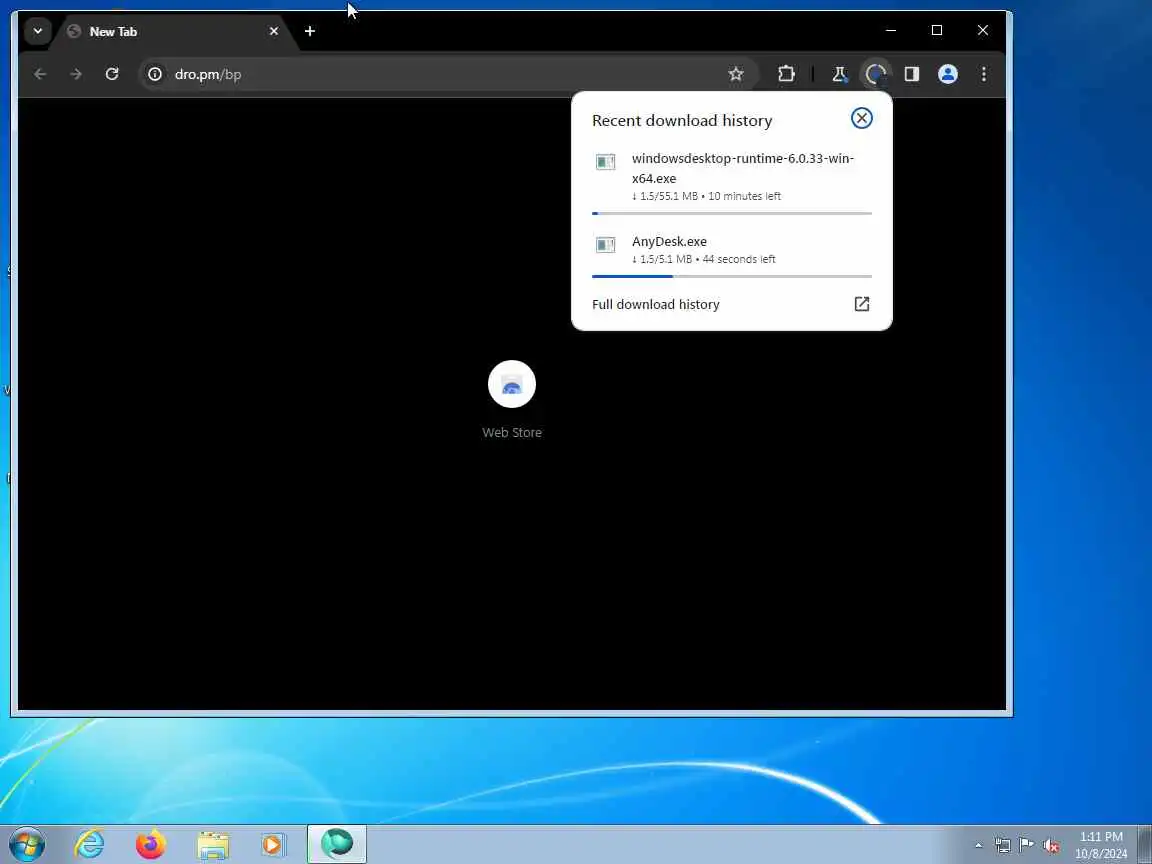Click the 44 seconds left status text
Viewport: 1152px width, 864px height.
(x=738, y=259)
